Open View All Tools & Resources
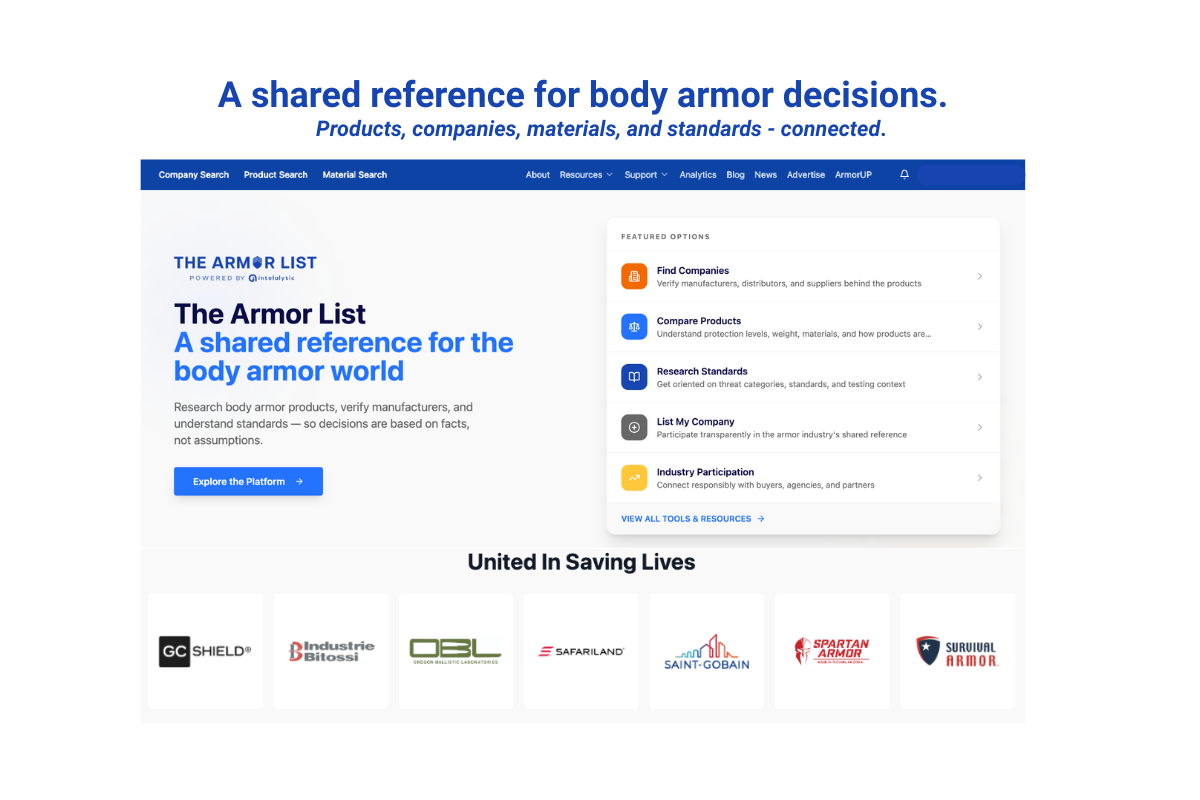This screenshot has height=800, width=1200. [x=692, y=518]
